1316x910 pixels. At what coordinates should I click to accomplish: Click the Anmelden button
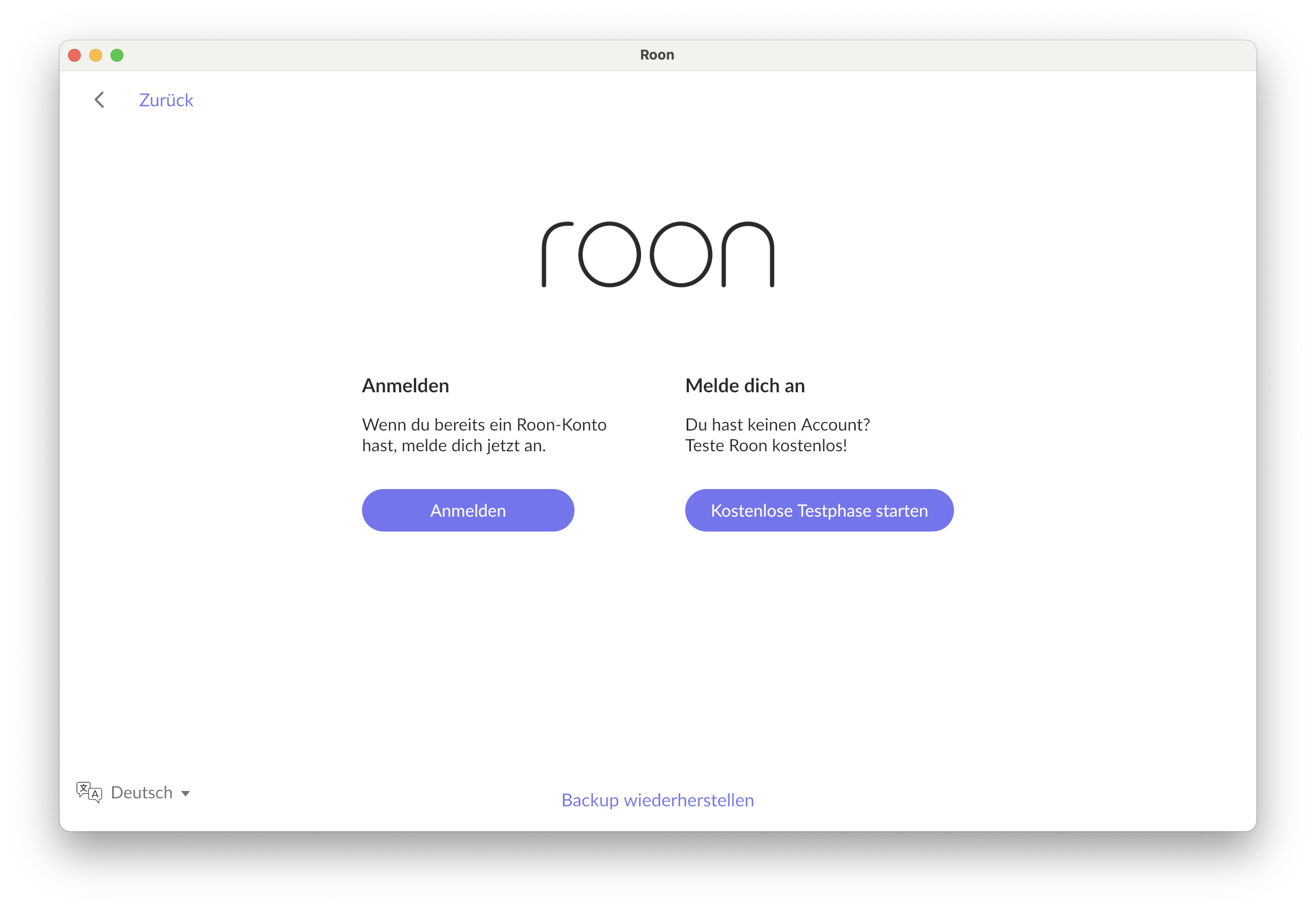[468, 510]
